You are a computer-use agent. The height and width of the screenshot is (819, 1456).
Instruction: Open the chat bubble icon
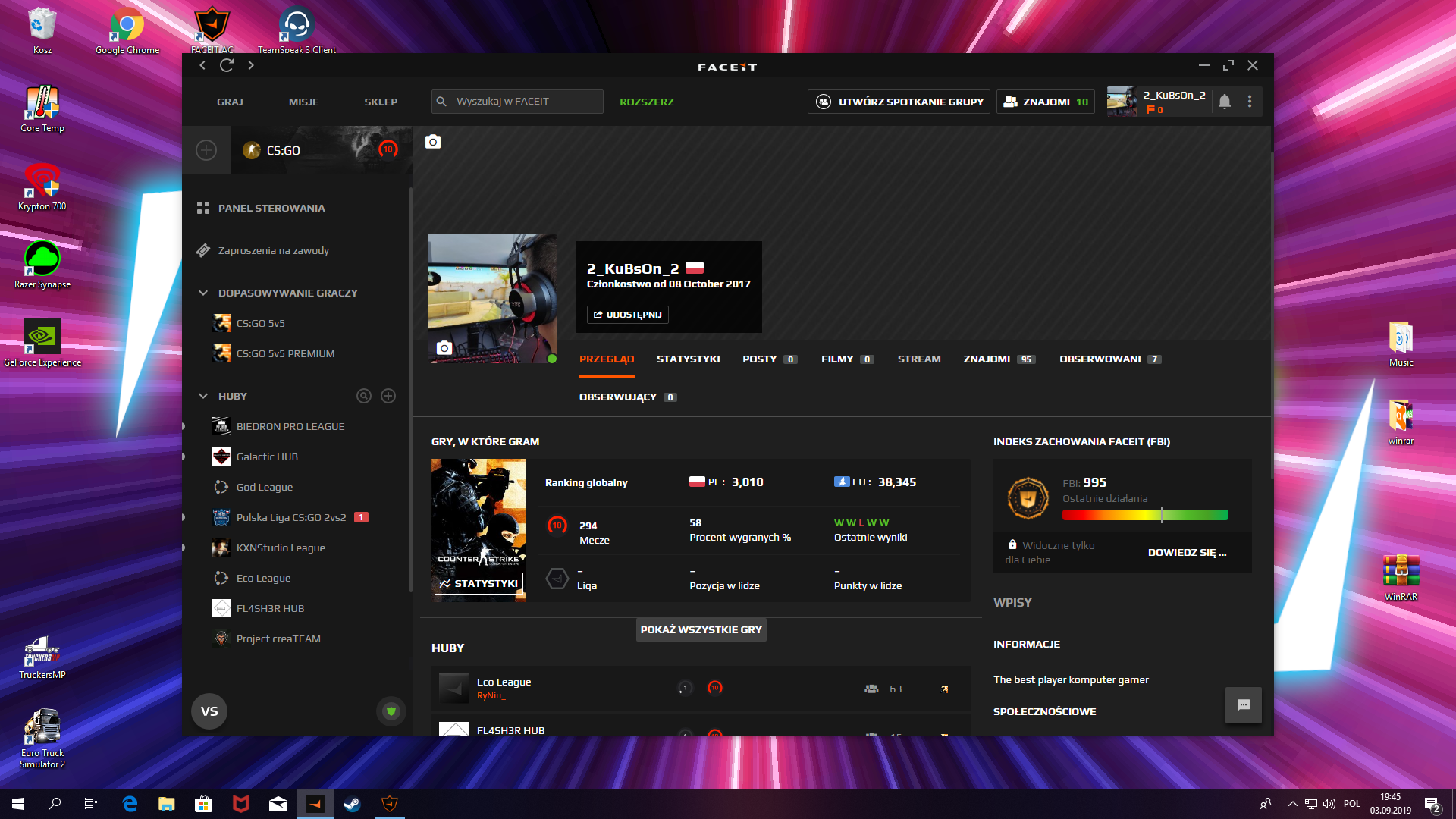[x=1243, y=704]
